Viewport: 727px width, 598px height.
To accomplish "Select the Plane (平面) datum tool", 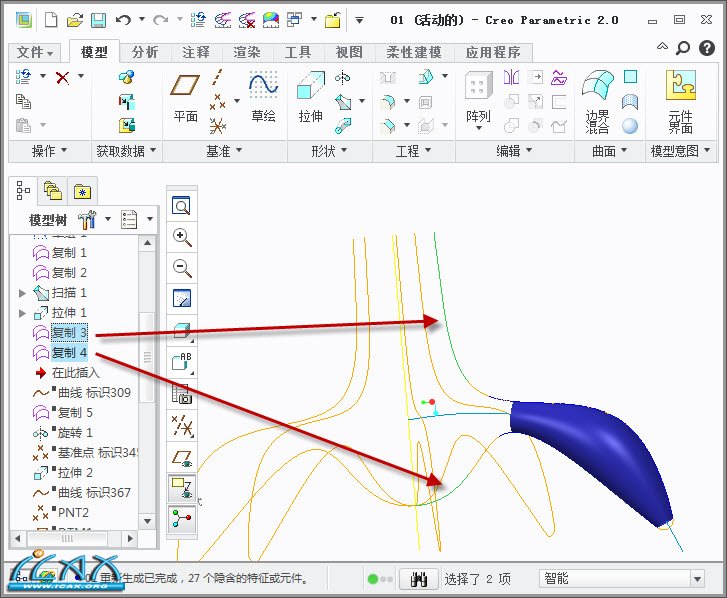I will pos(185,98).
